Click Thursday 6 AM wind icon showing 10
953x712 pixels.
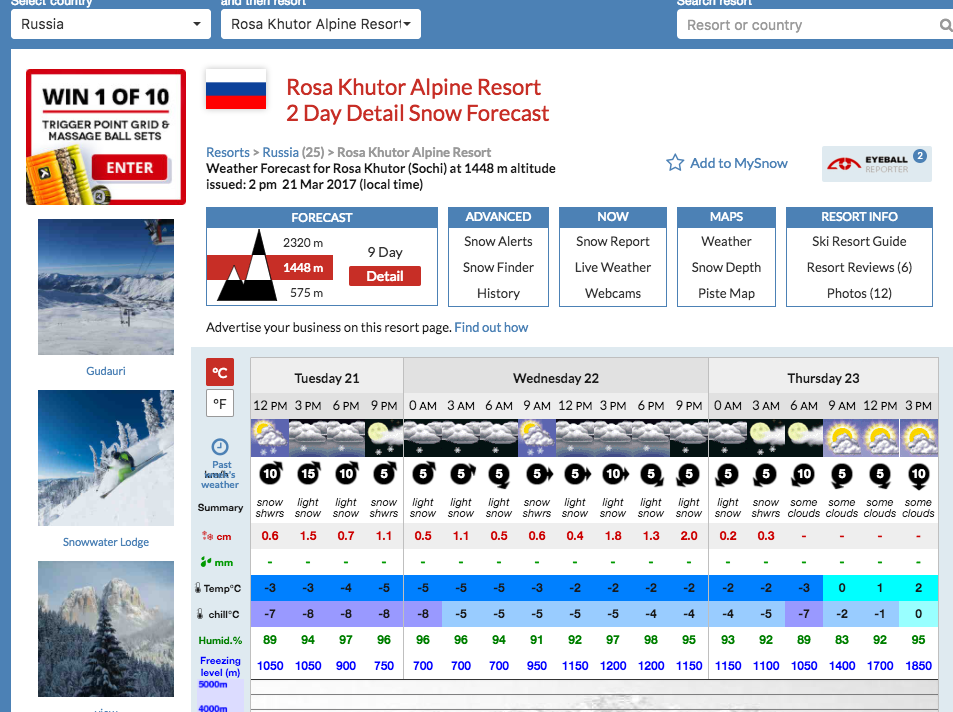point(803,475)
